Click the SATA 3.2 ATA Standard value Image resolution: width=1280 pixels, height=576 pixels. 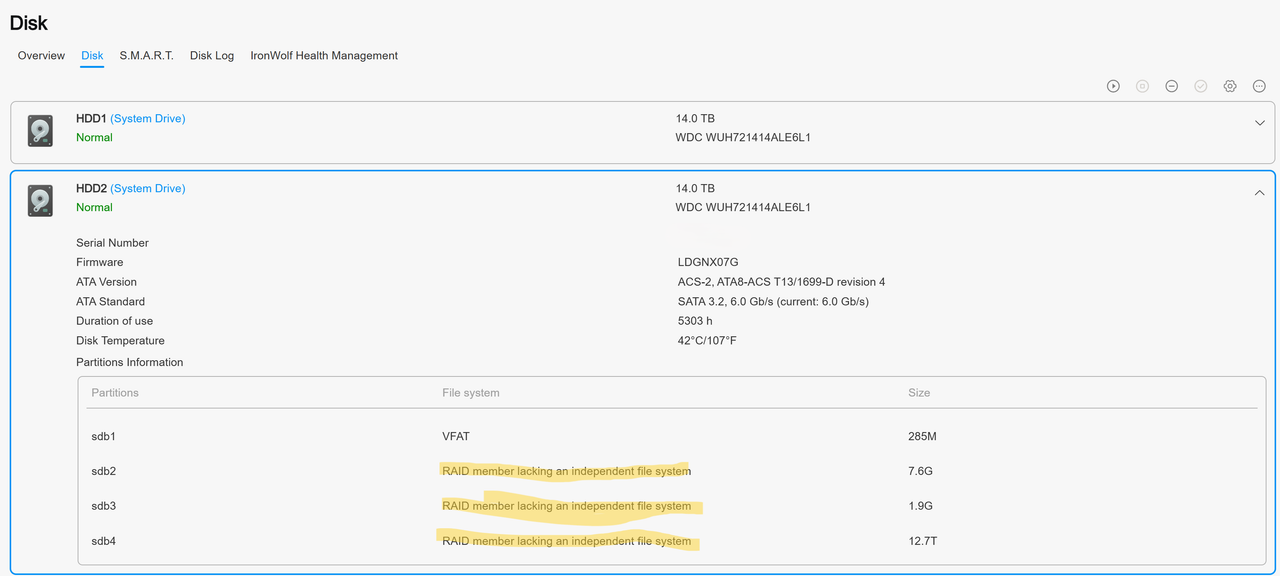773,302
